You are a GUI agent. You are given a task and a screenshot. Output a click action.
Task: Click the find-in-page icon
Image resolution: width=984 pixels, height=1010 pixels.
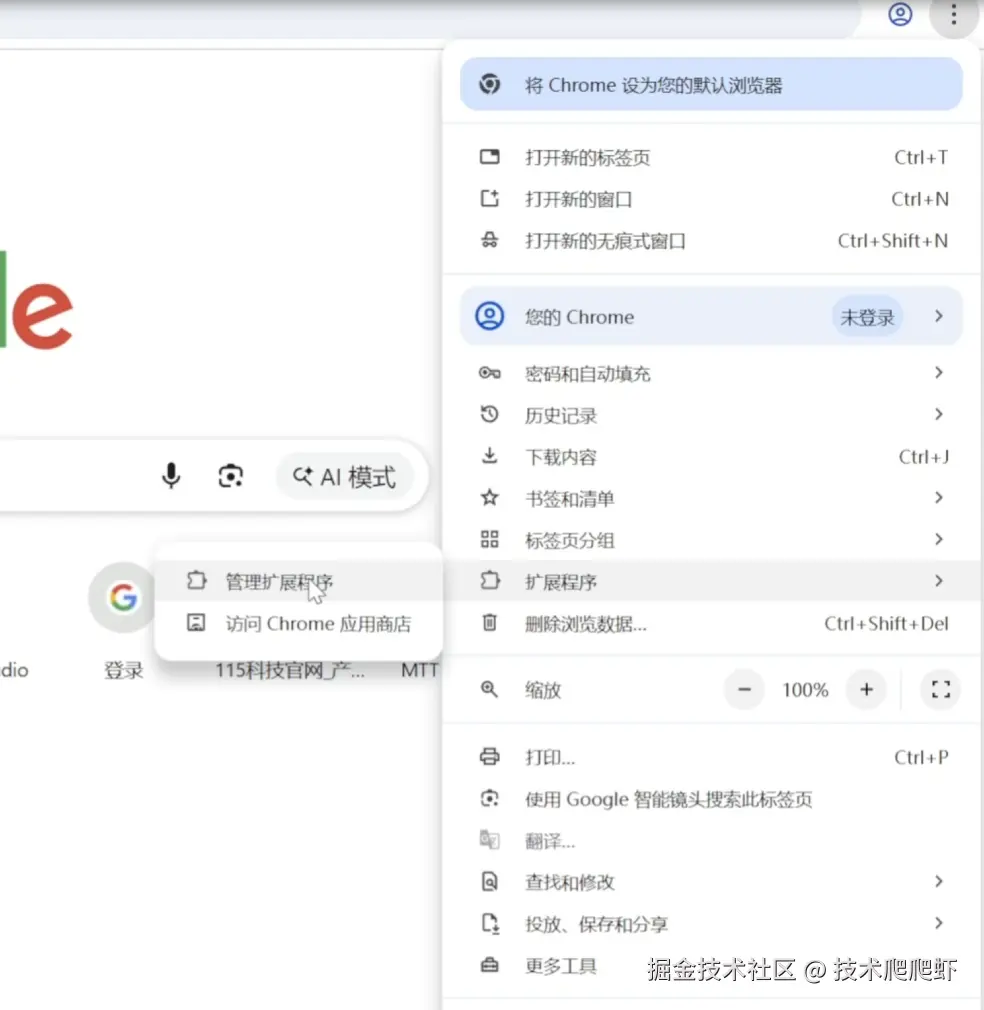pyautogui.click(x=489, y=881)
